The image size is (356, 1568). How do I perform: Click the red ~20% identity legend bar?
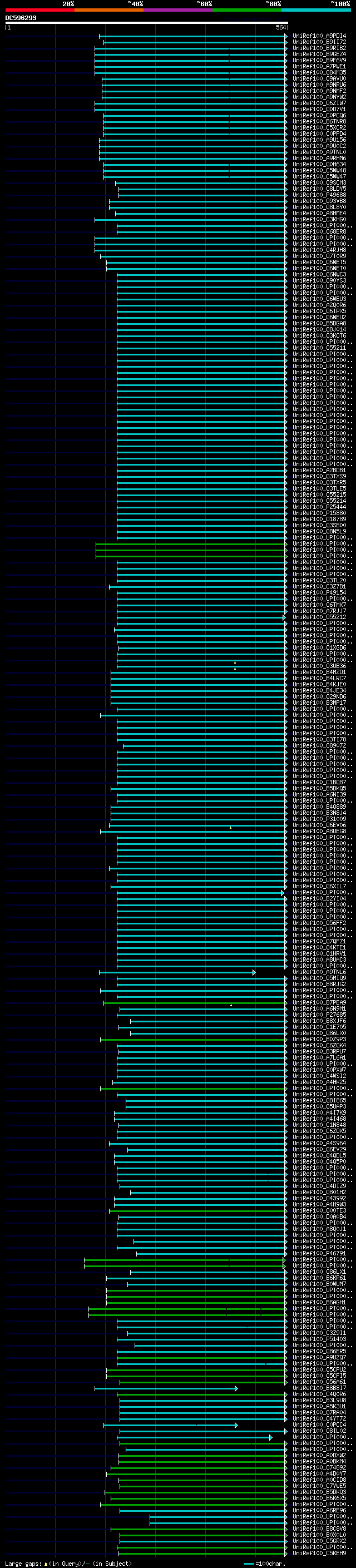click(40, 10)
